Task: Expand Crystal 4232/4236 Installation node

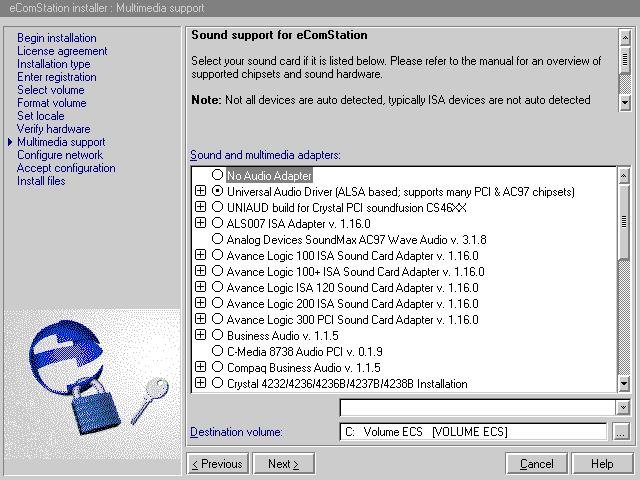Action: click(201, 384)
